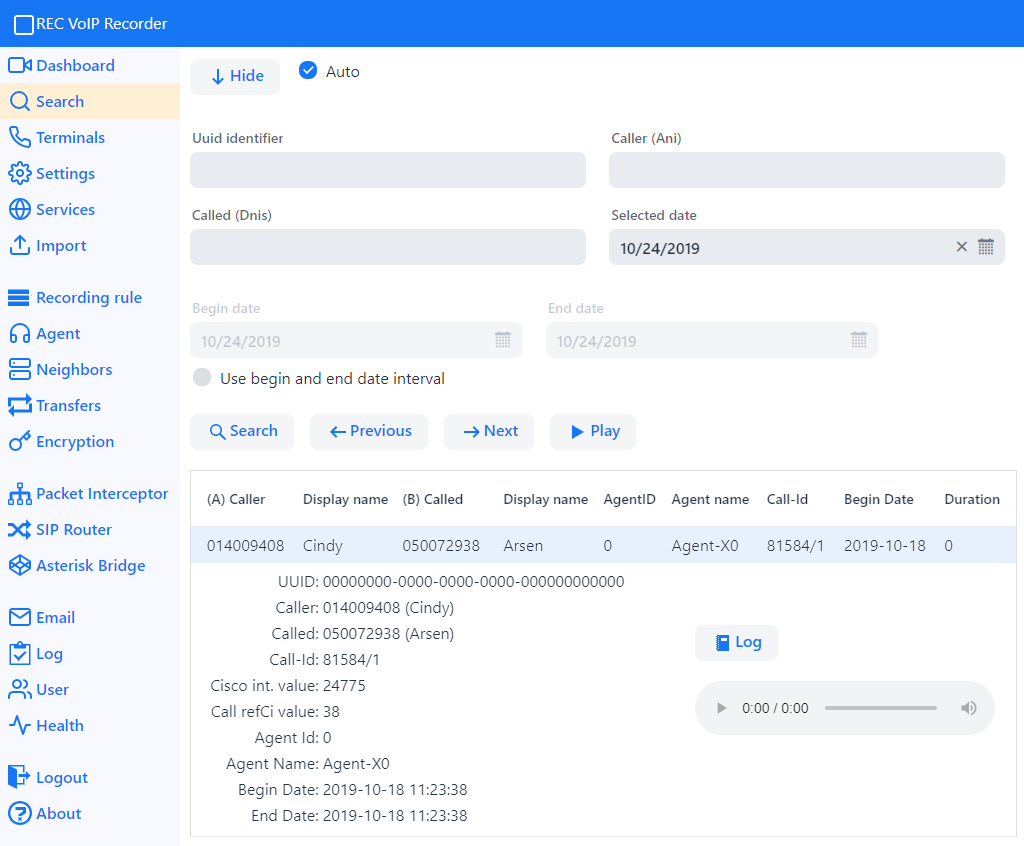1024x846 pixels.
Task: Click the Health pulse icon
Action: tap(20, 726)
